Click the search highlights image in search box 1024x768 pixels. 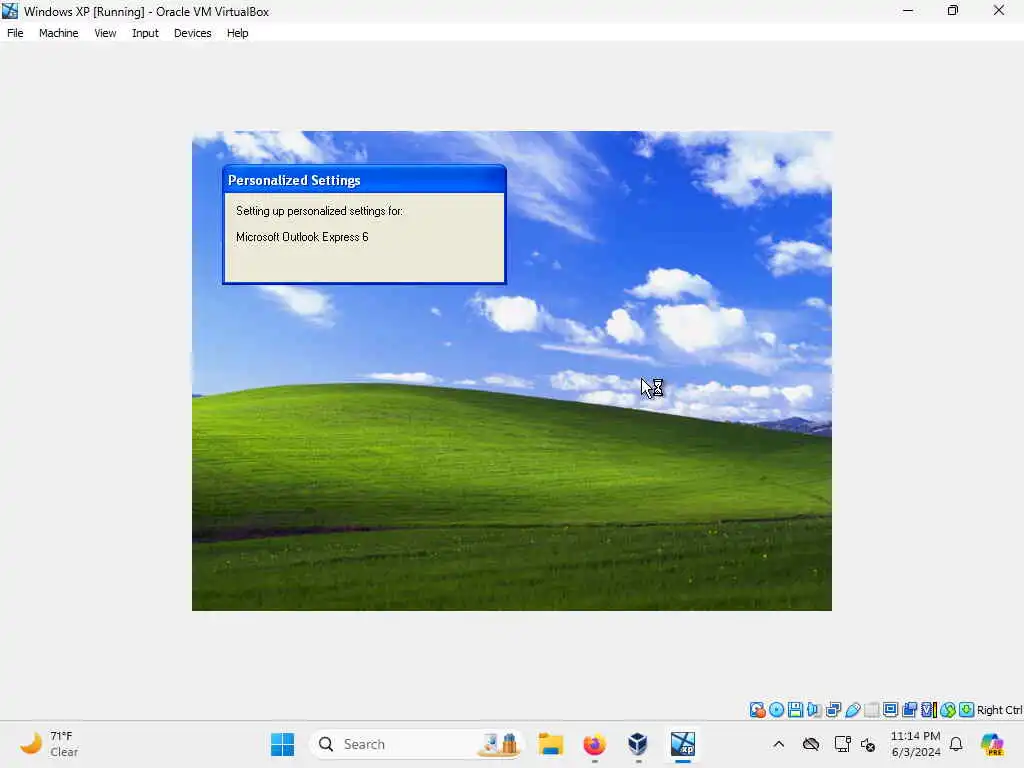click(500, 744)
